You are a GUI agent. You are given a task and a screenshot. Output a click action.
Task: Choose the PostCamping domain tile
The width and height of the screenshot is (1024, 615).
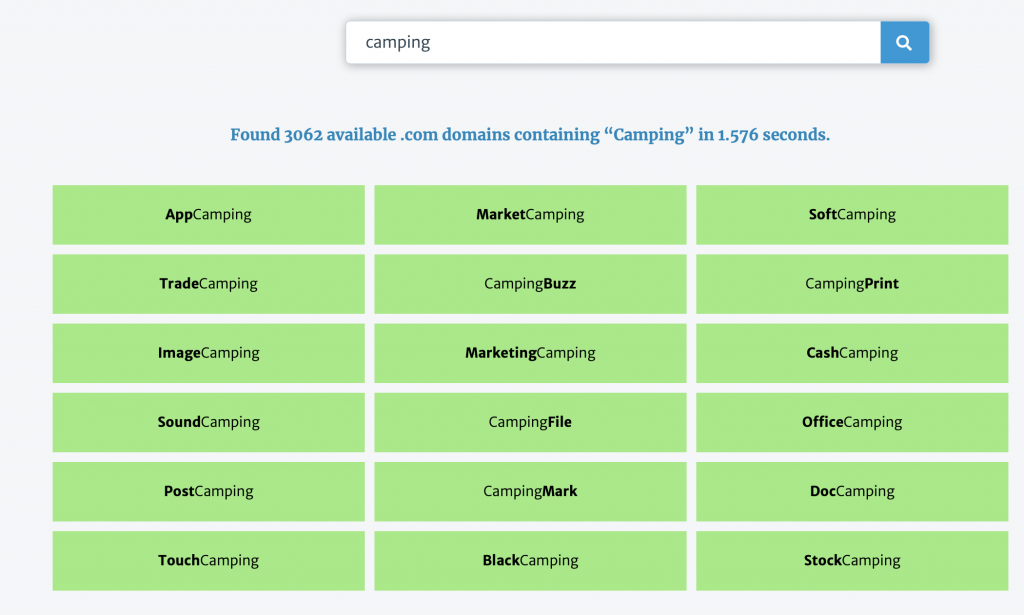tap(208, 492)
